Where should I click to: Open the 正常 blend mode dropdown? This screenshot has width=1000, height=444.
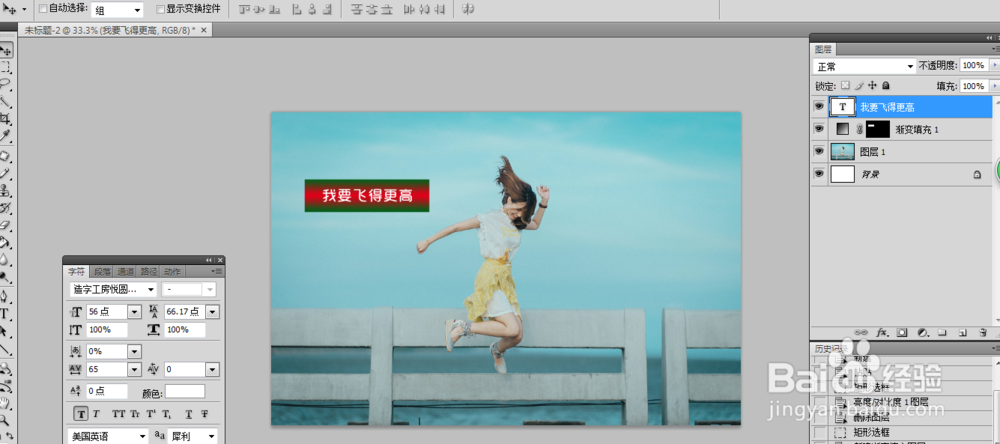coord(864,66)
